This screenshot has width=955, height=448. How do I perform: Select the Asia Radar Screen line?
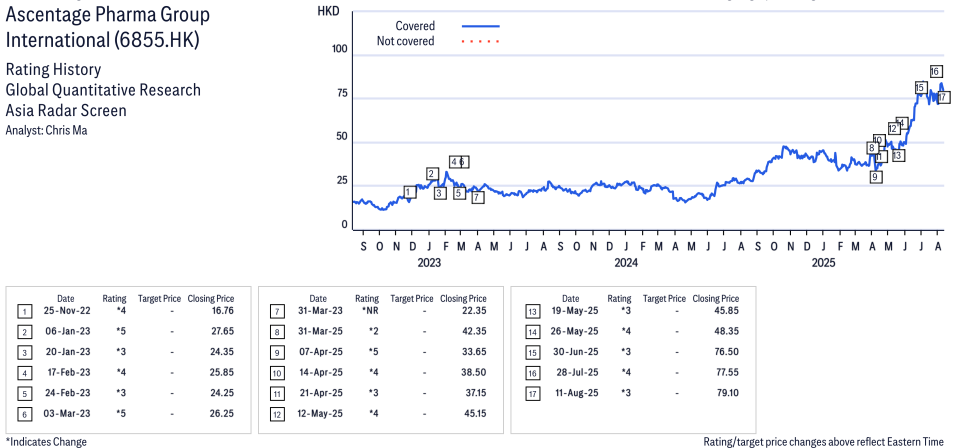pyautogui.click(x=66, y=110)
